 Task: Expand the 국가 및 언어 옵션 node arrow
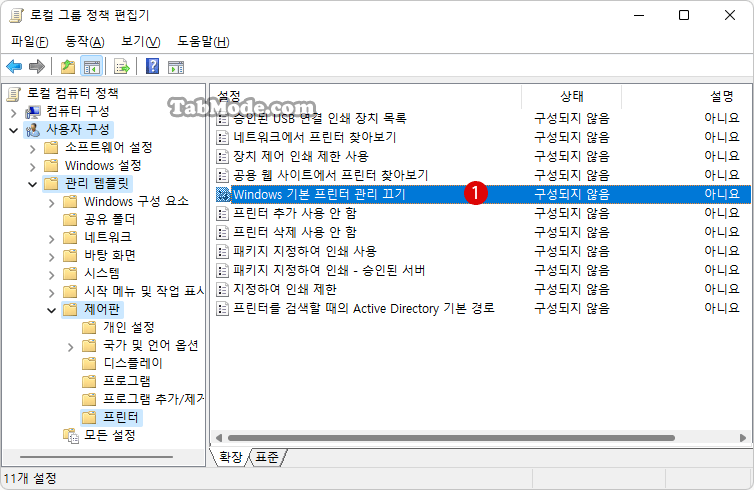pos(70,347)
